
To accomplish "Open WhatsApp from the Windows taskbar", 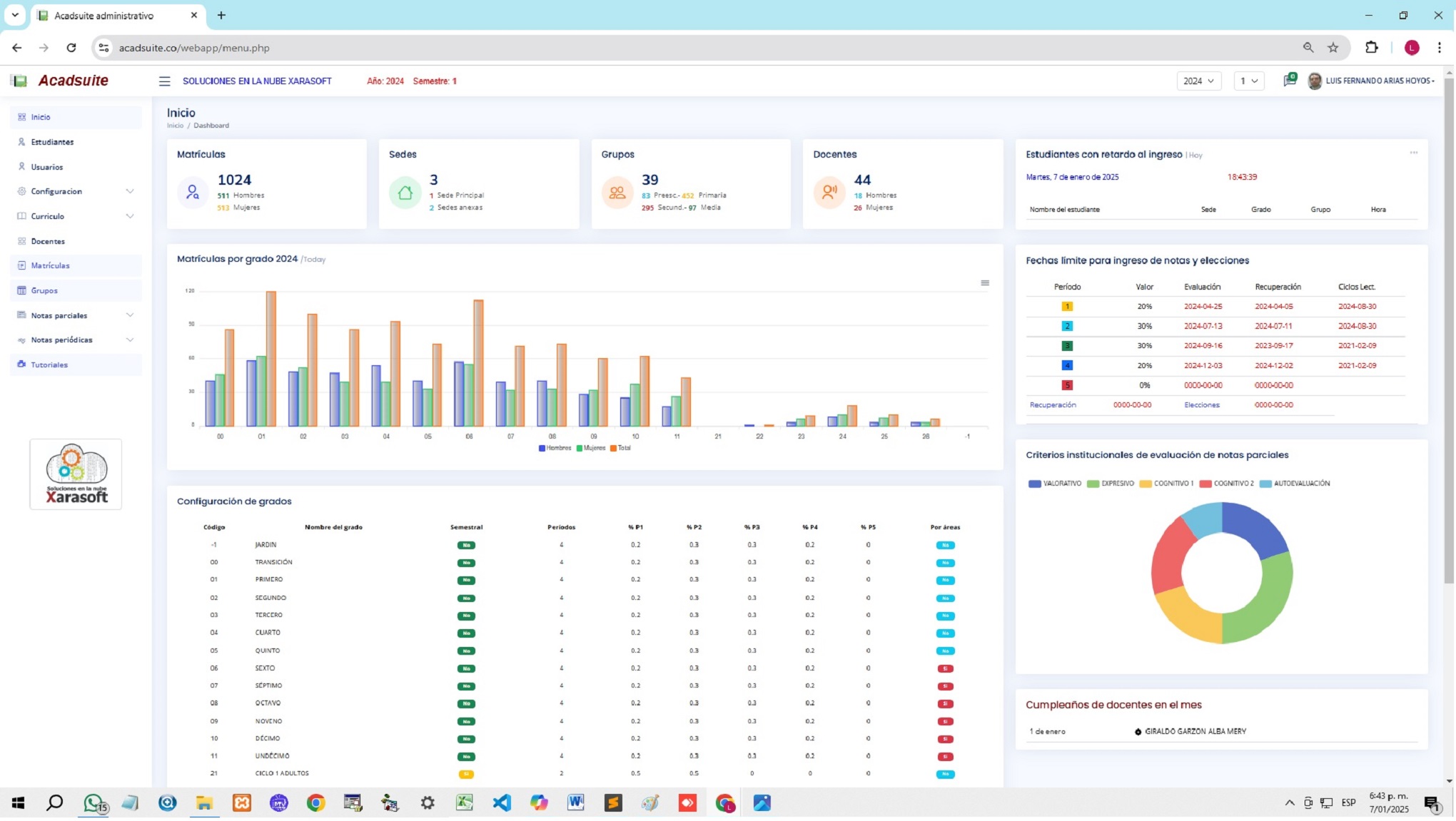I will (93, 803).
